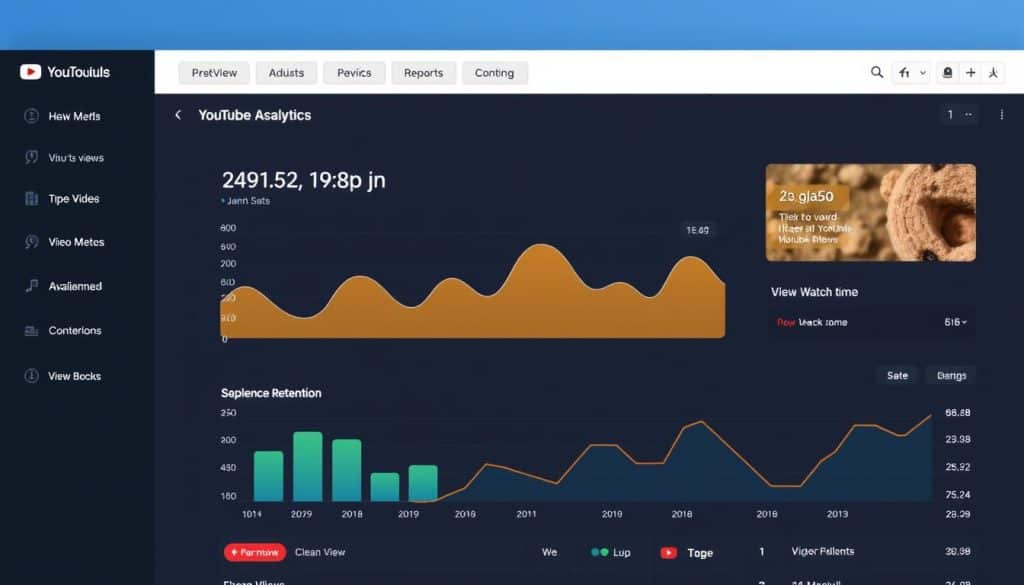Click the Toge label
The image size is (1024, 585).
(700, 553)
